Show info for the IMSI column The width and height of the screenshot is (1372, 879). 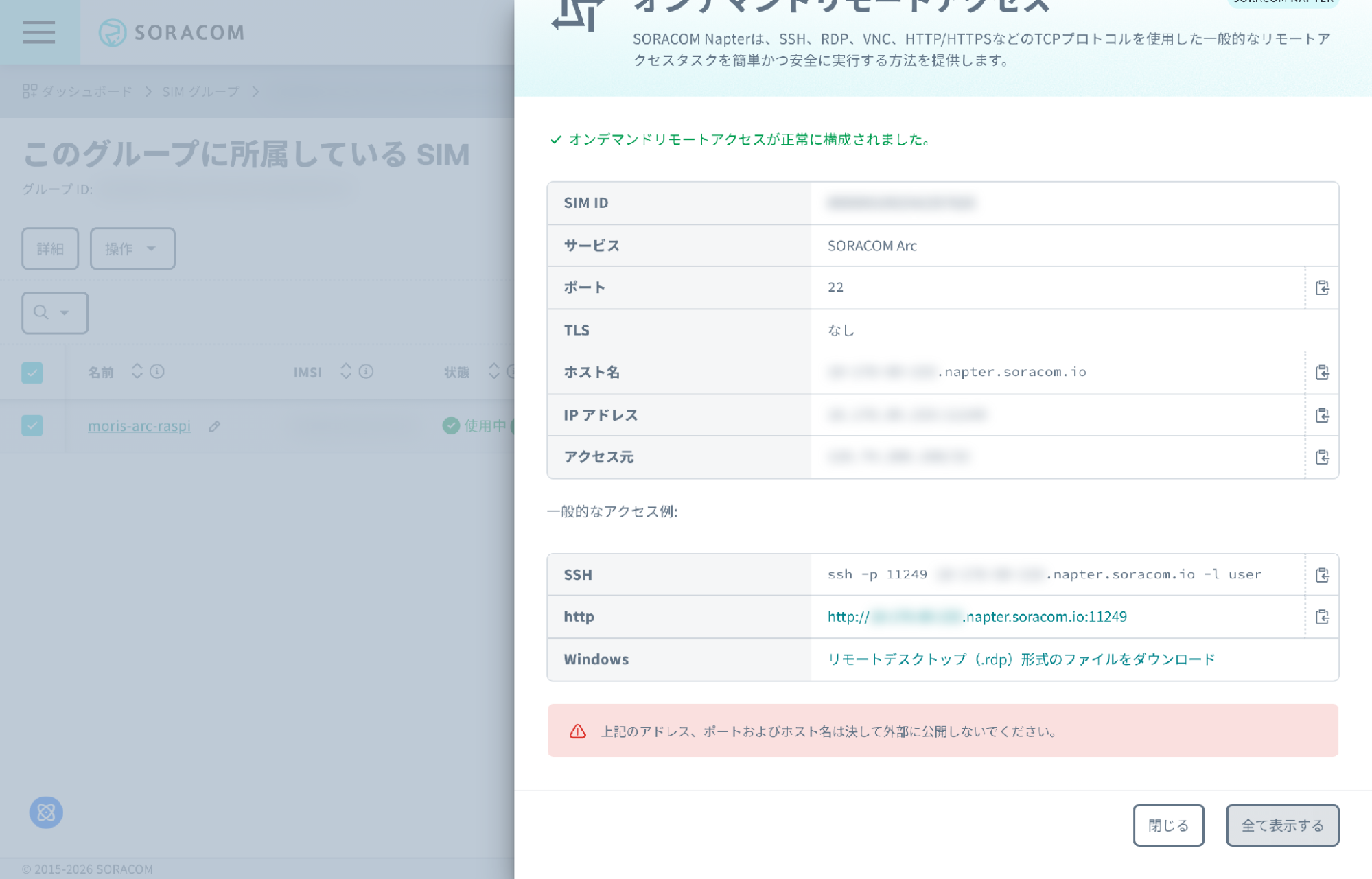[366, 371]
